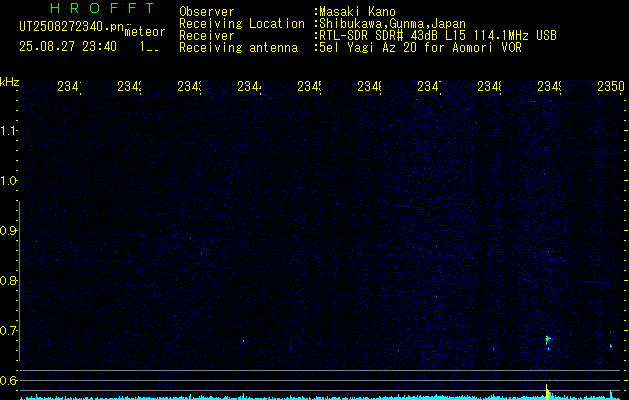Click the date stamp 25.08.27 23:40

[68, 47]
